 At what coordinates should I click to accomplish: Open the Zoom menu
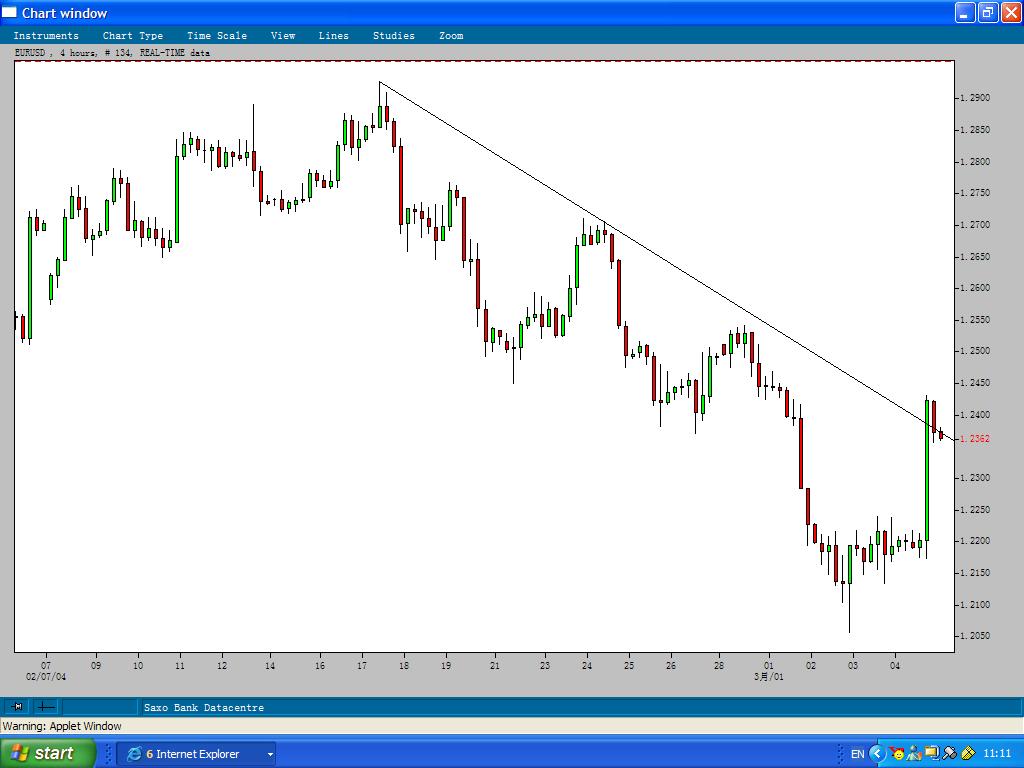(451, 35)
